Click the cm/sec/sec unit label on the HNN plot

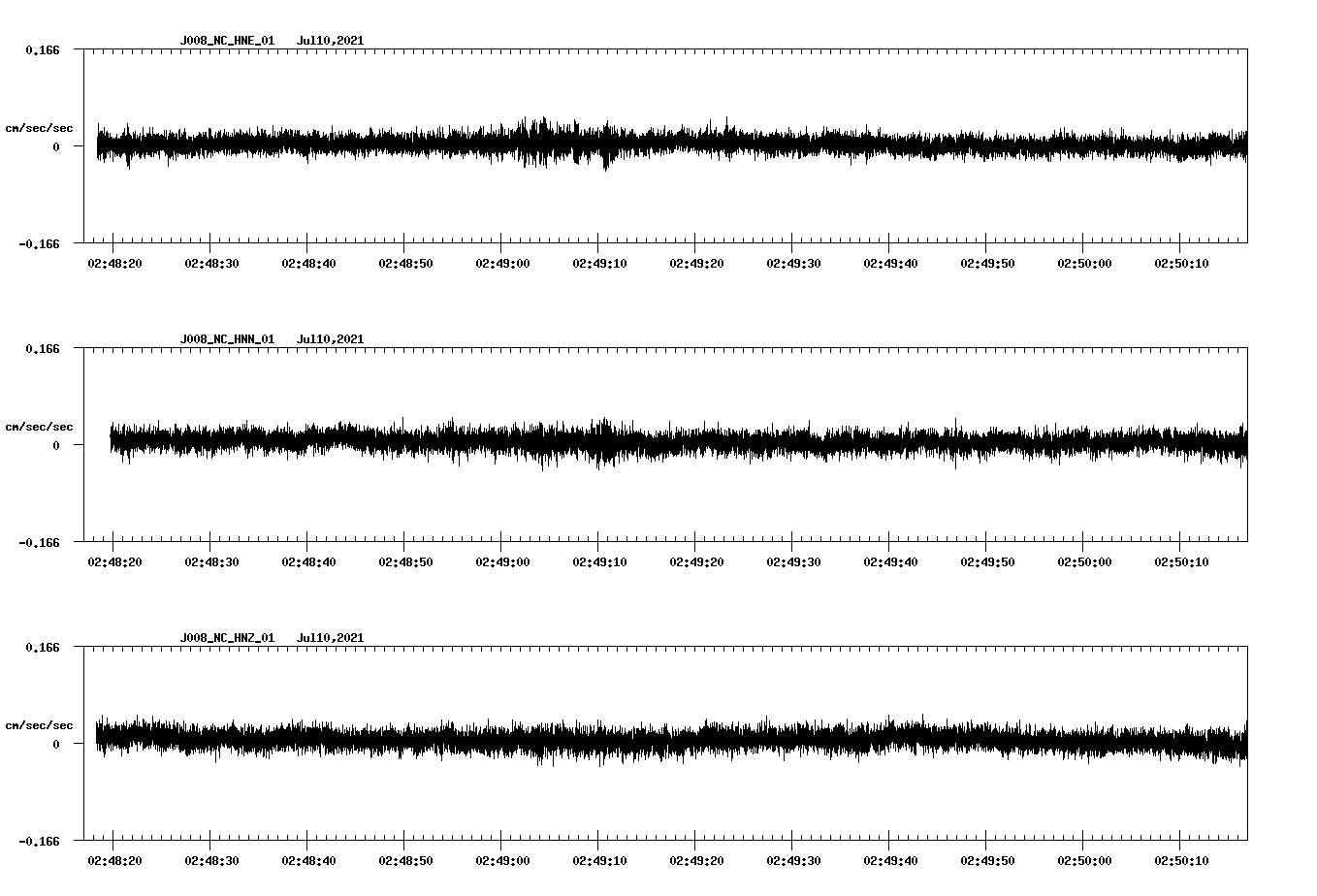[x=39, y=427]
